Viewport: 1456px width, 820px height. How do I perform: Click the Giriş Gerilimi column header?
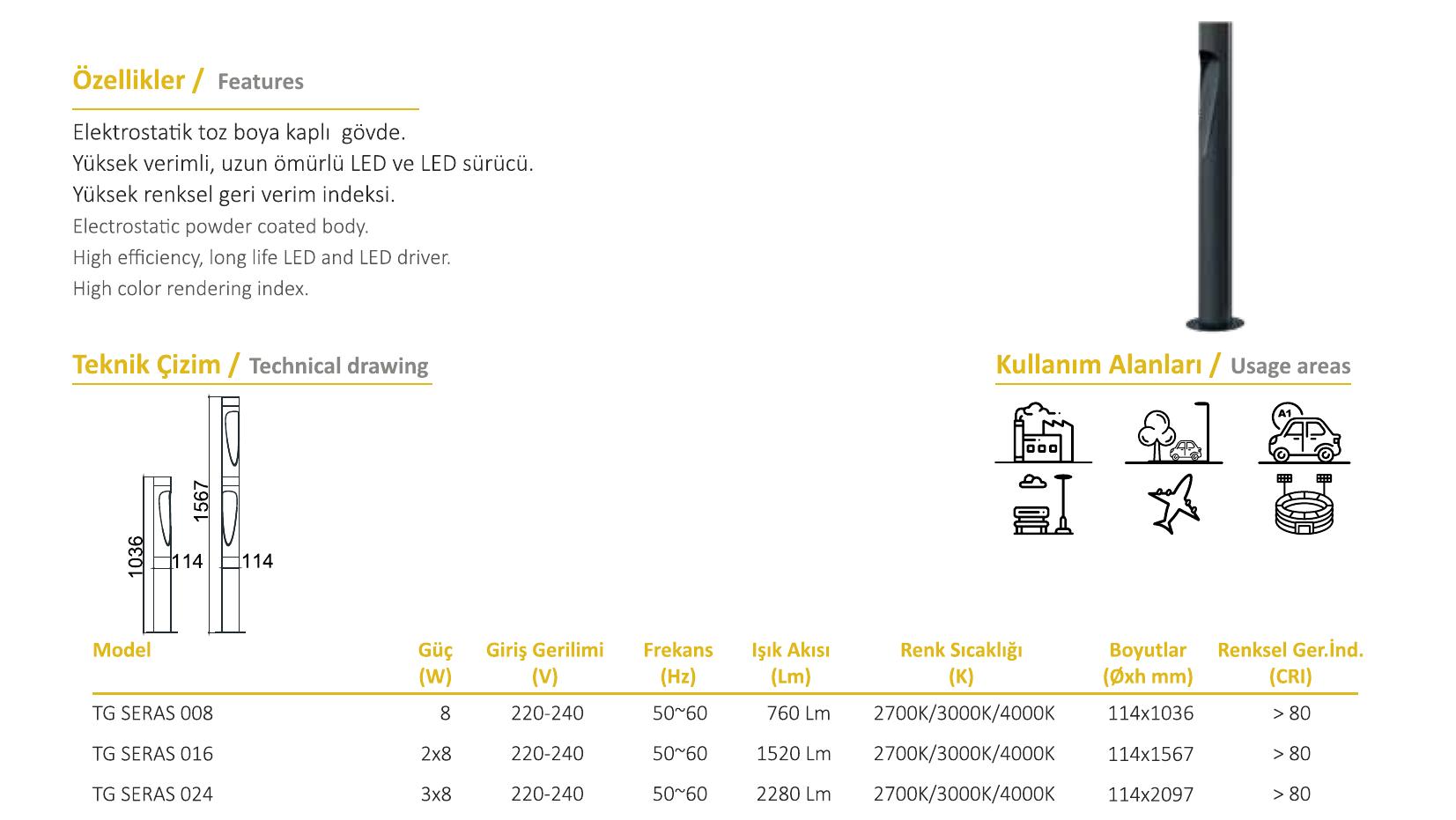tap(544, 663)
